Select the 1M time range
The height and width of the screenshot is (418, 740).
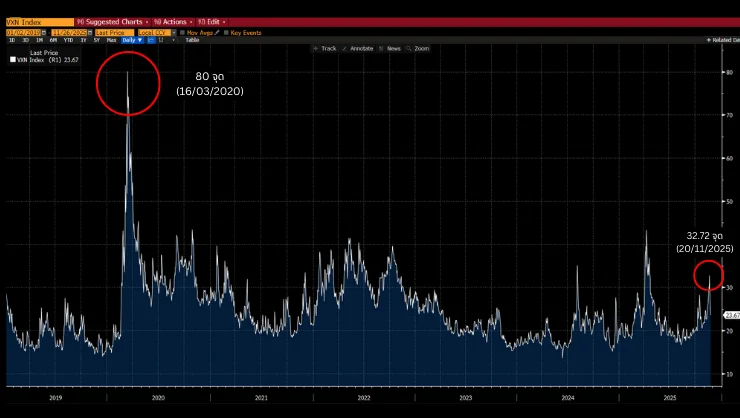(x=40, y=40)
